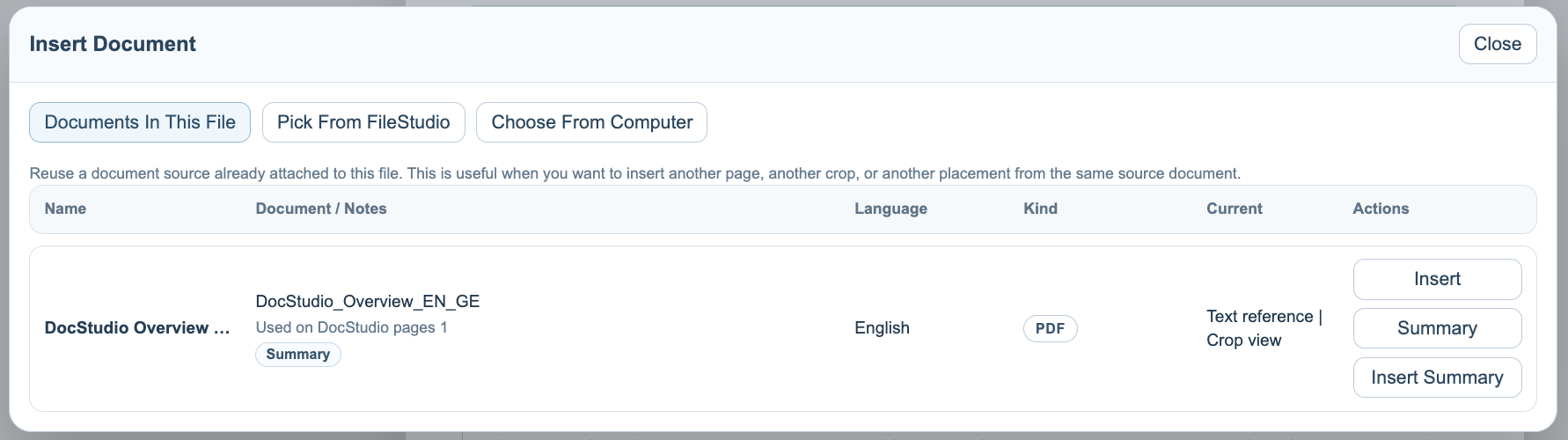Click the Current column header
Viewport: 1568px width, 440px height.
coord(1235,209)
